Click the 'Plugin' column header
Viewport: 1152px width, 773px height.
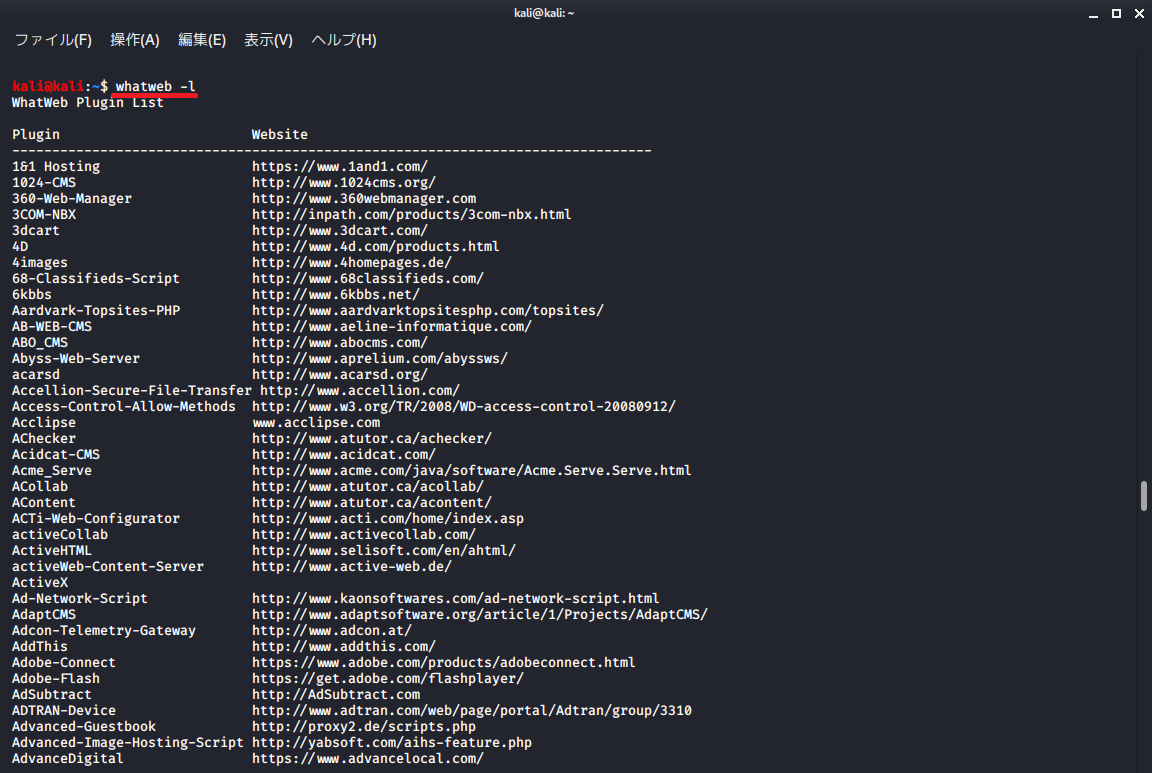coord(36,134)
